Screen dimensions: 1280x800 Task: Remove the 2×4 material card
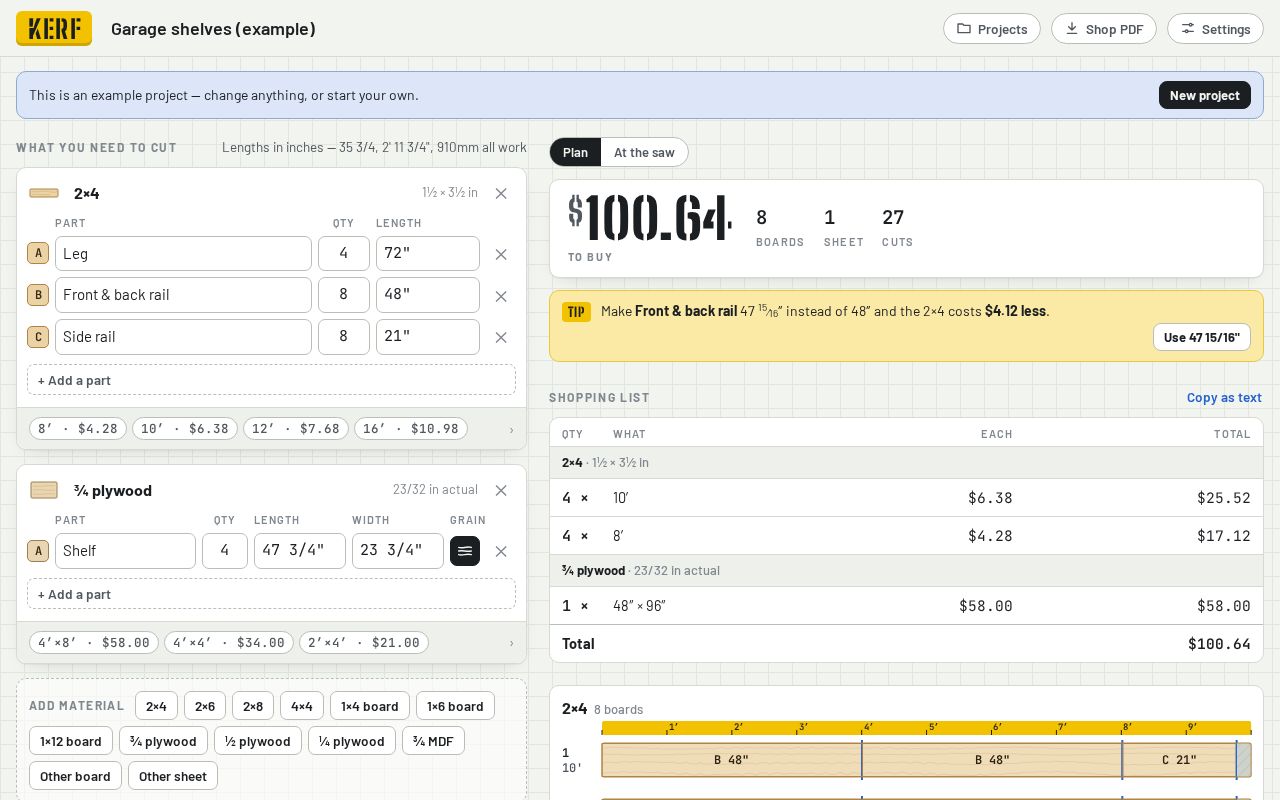coord(501,193)
